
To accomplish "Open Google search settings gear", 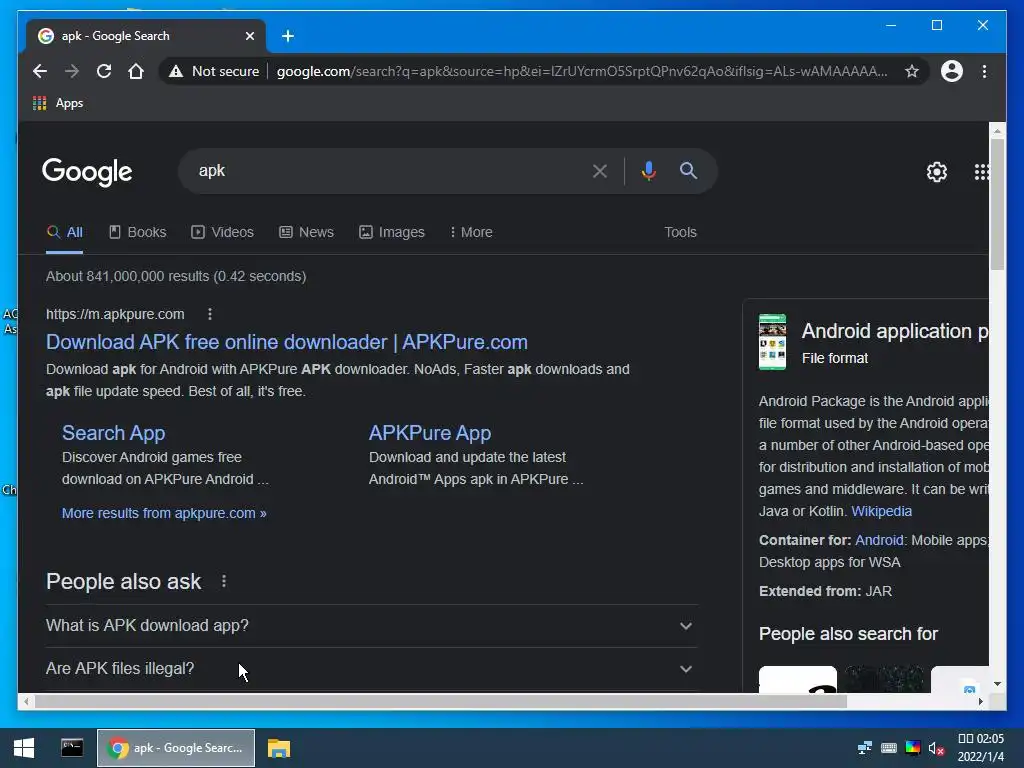I will coord(936,172).
